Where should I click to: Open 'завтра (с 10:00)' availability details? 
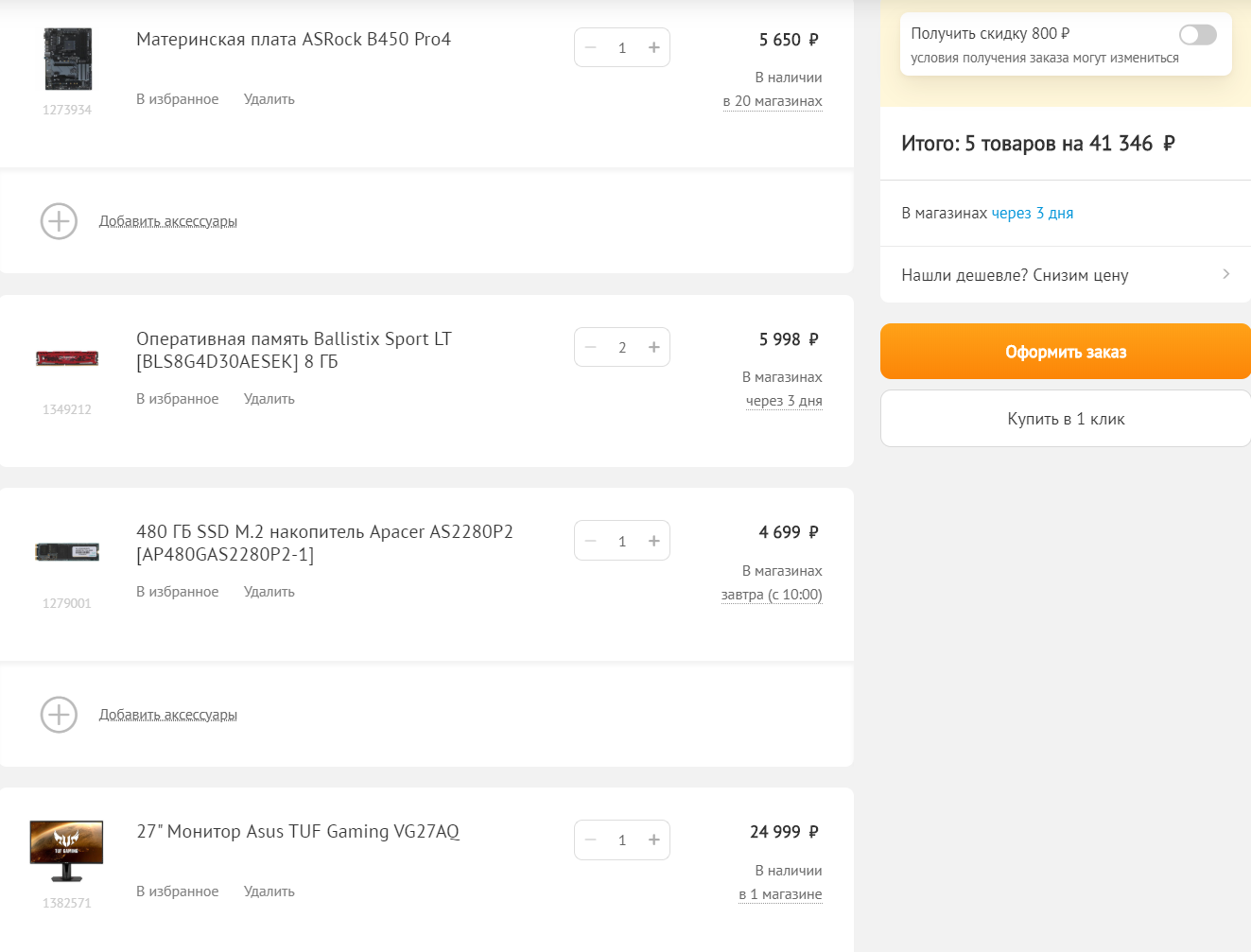[772, 595]
